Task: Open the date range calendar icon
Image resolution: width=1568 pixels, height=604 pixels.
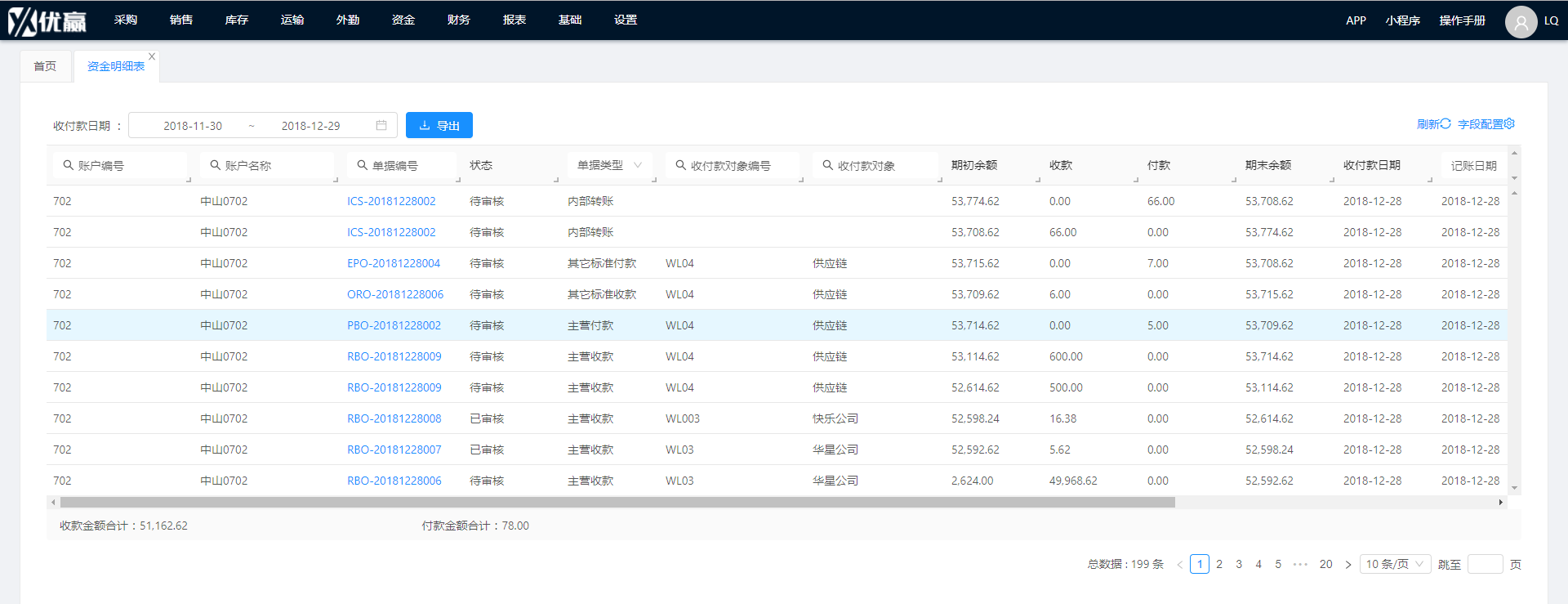Action: [x=381, y=125]
